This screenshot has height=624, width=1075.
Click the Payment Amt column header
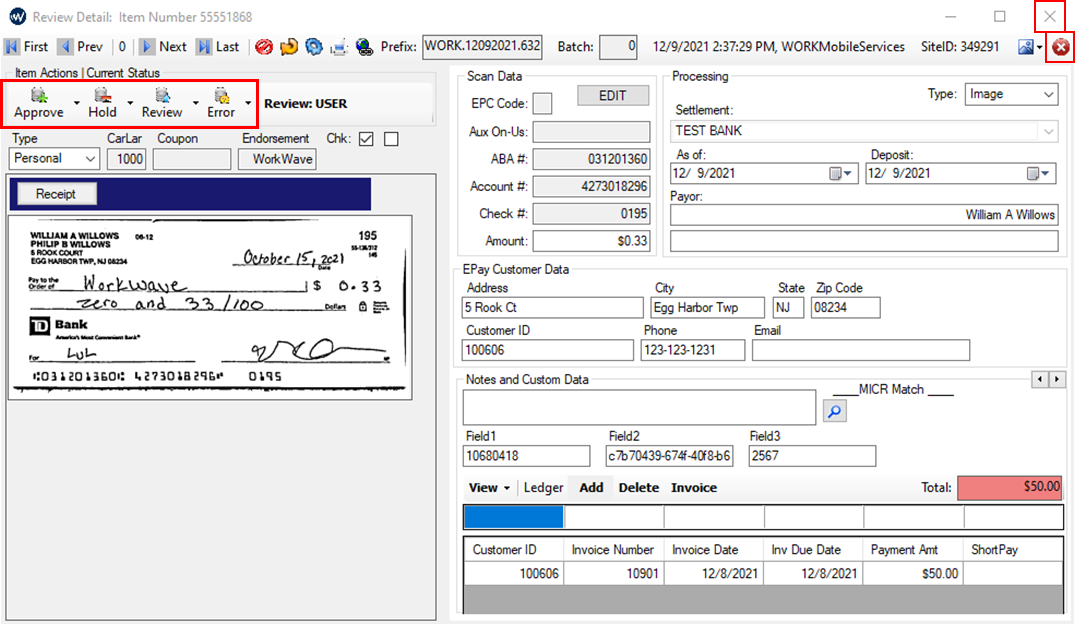click(913, 550)
